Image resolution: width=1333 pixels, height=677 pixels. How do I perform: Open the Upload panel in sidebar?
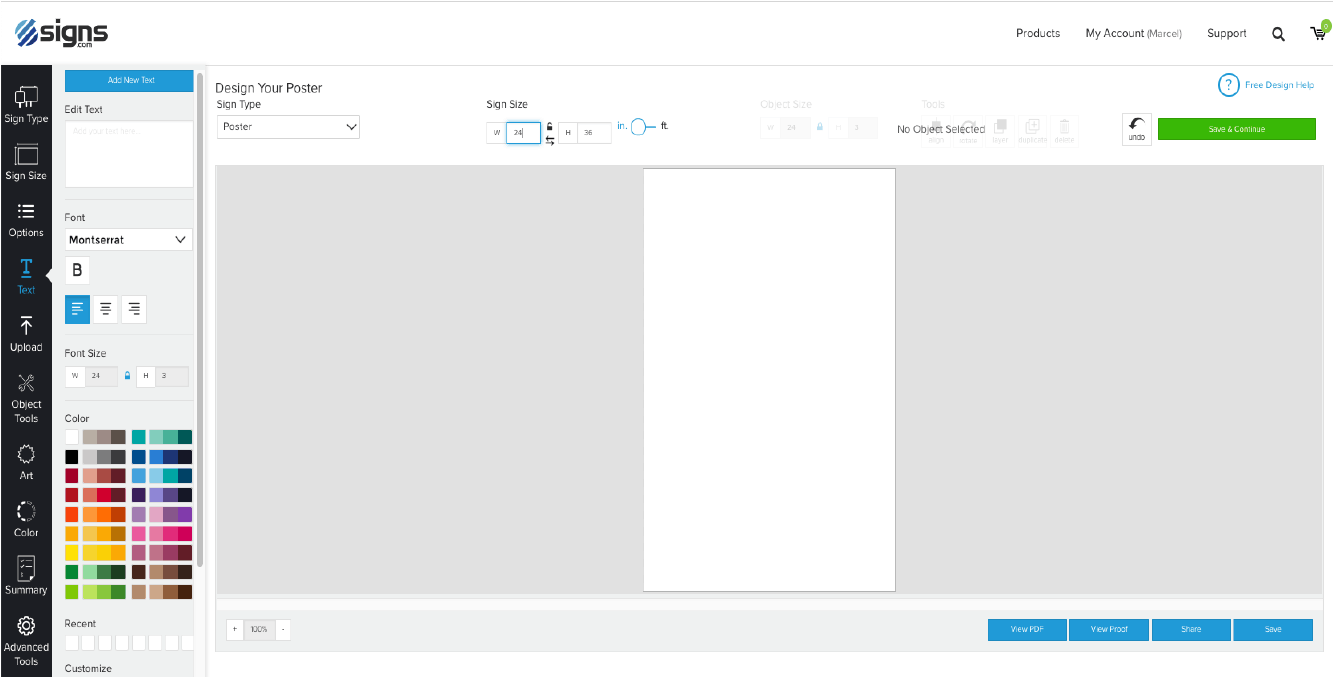(26, 334)
